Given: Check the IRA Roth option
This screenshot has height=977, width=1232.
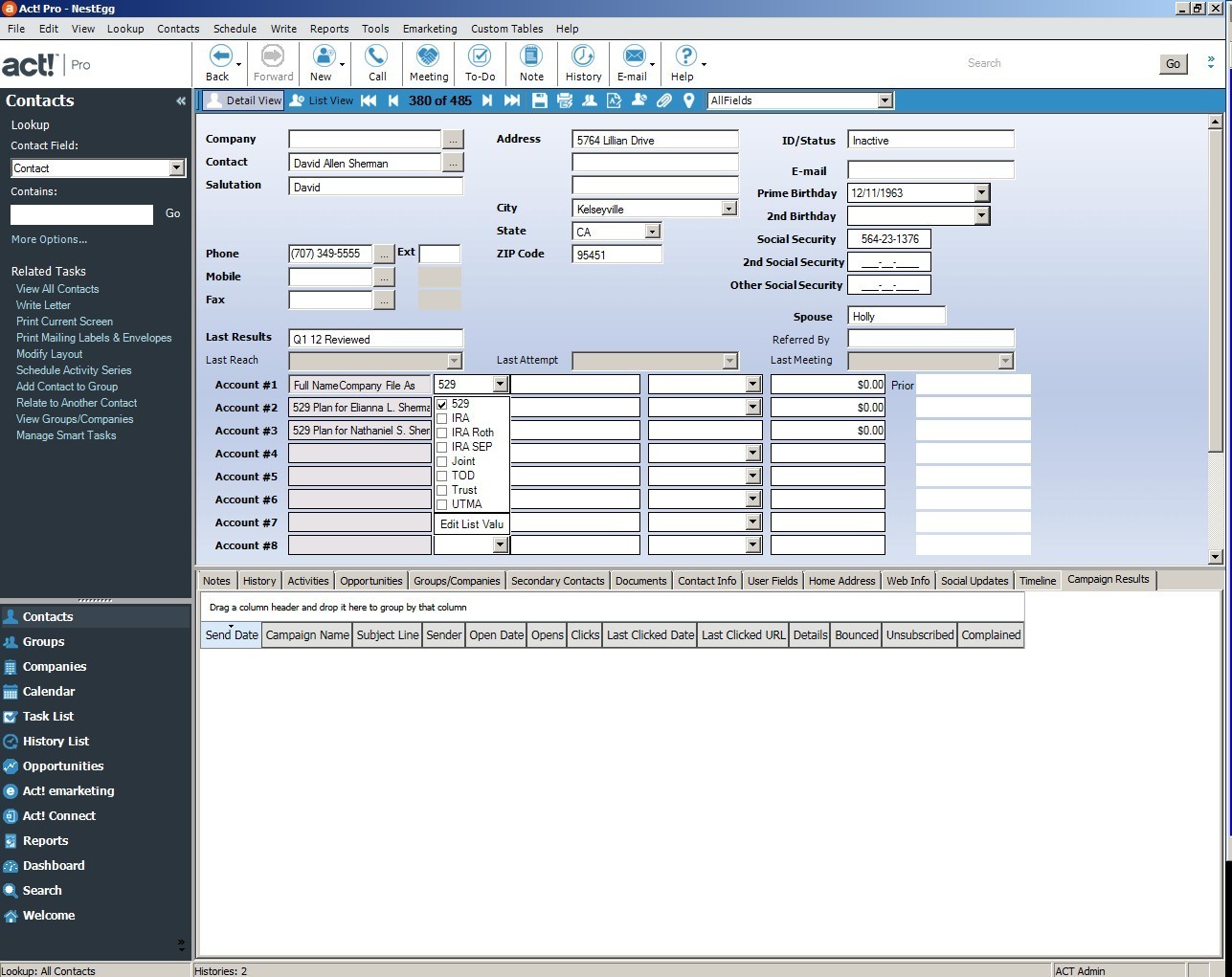Looking at the screenshot, I should click(x=442, y=433).
